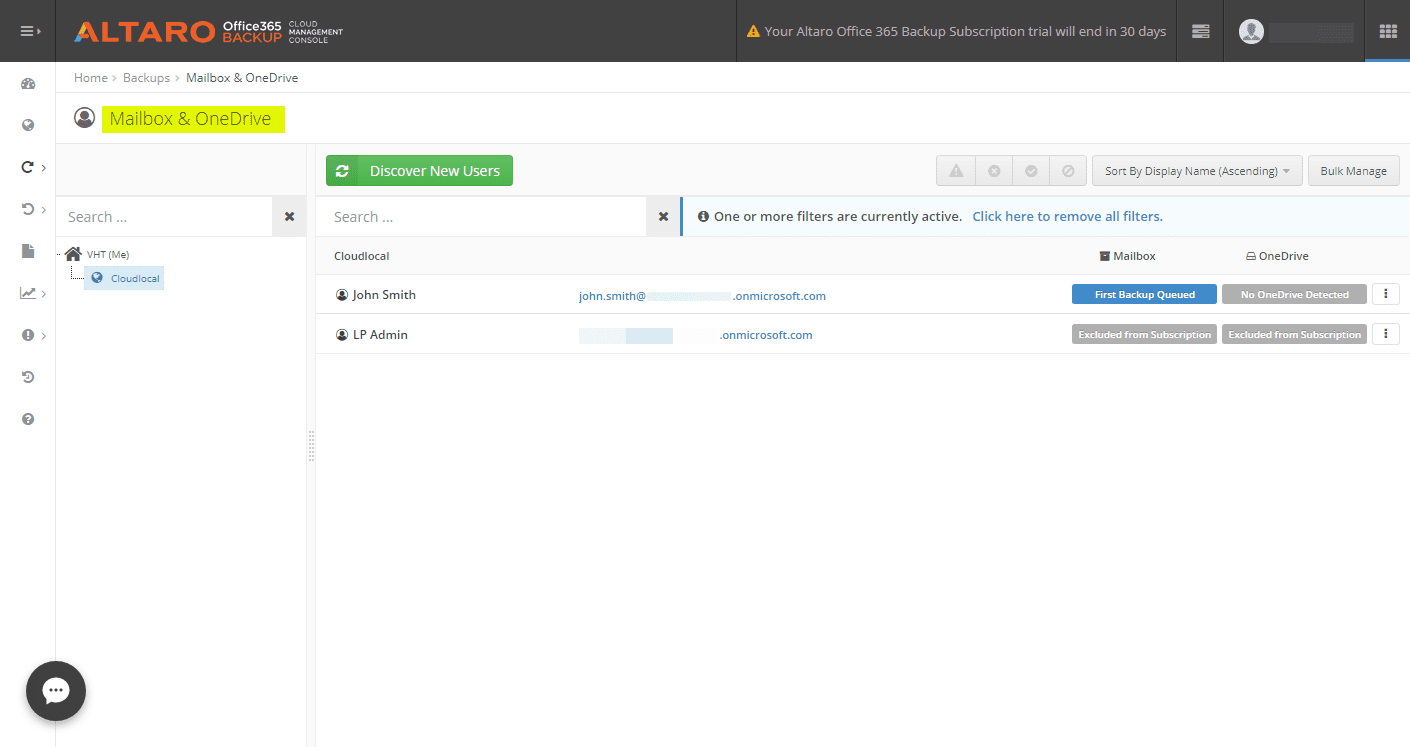Image resolution: width=1410 pixels, height=747 pixels.
Task: Expand the alerts submenu chevron in sidebar
Action: point(45,336)
